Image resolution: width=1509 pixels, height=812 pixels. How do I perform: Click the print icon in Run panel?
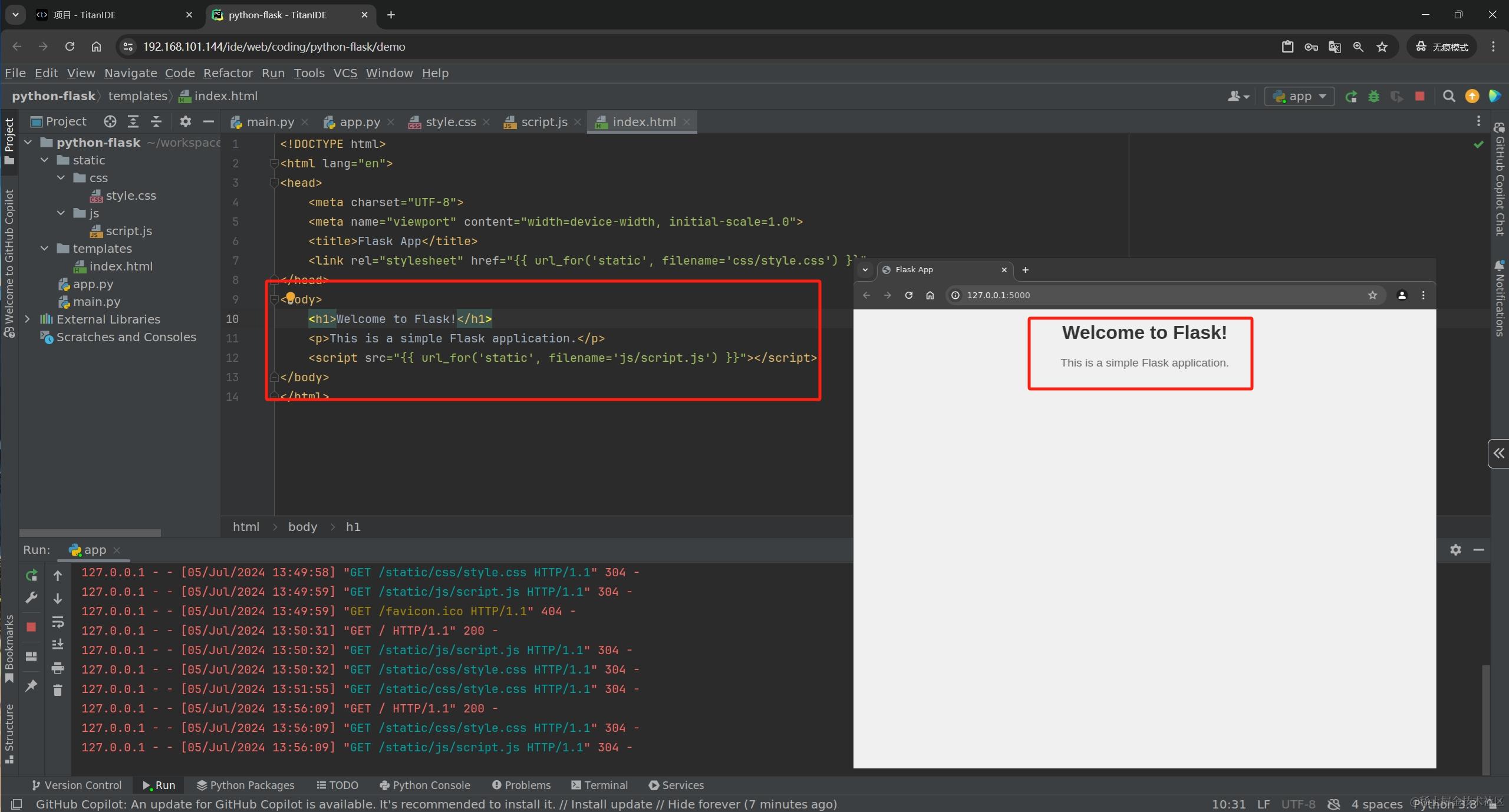57,668
